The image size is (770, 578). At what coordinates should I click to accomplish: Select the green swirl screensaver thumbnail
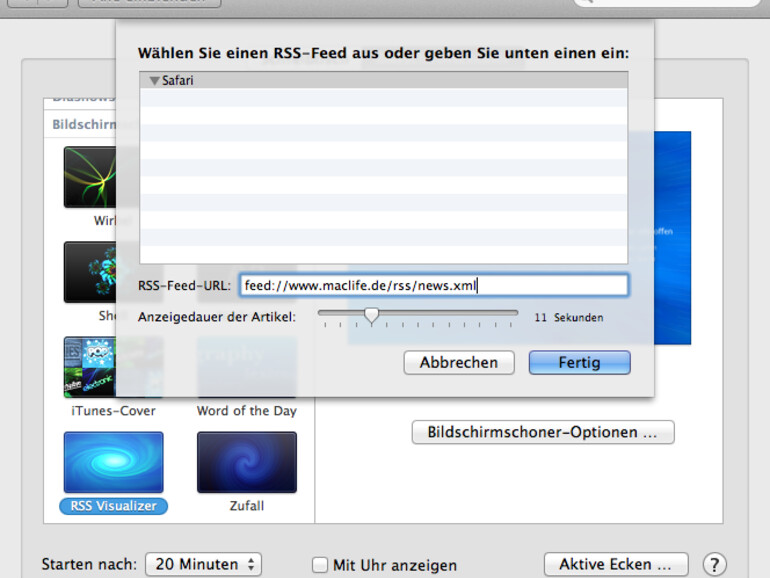pyautogui.click(x=90, y=177)
